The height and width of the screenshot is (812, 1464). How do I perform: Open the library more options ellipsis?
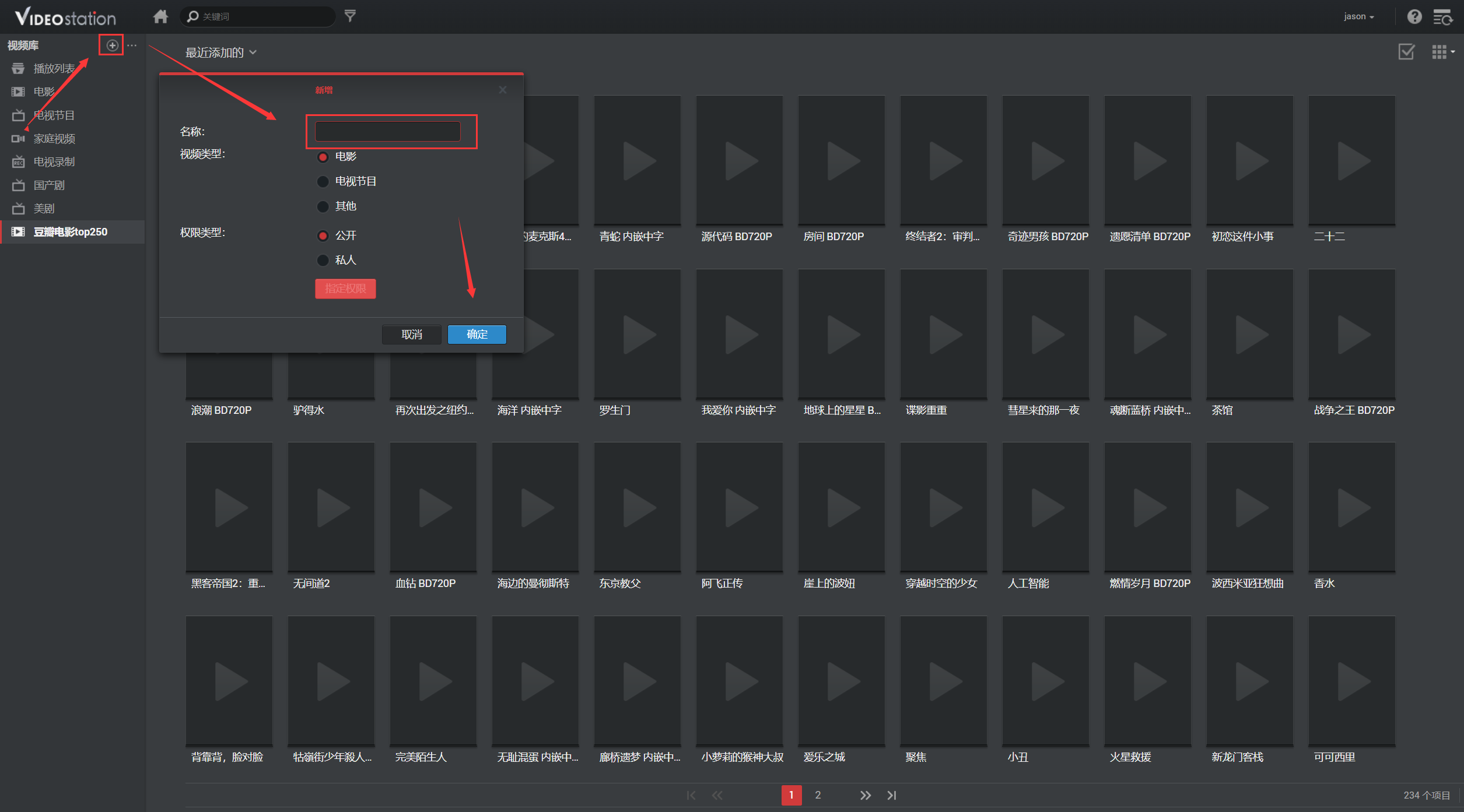tap(132, 45)
